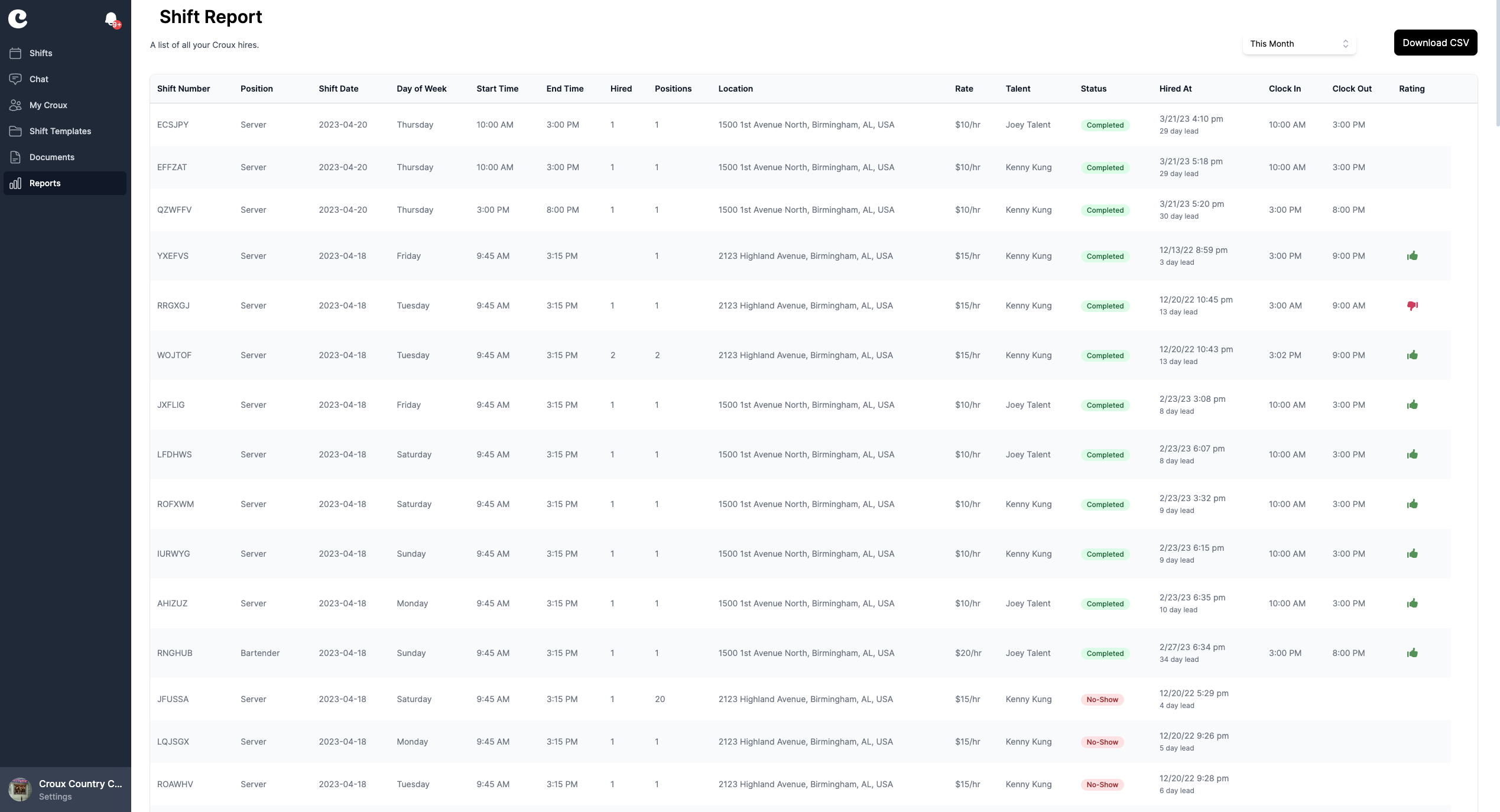Open the Croux Country Club settings account menu

pyautogui.click(x=80, y=784)
